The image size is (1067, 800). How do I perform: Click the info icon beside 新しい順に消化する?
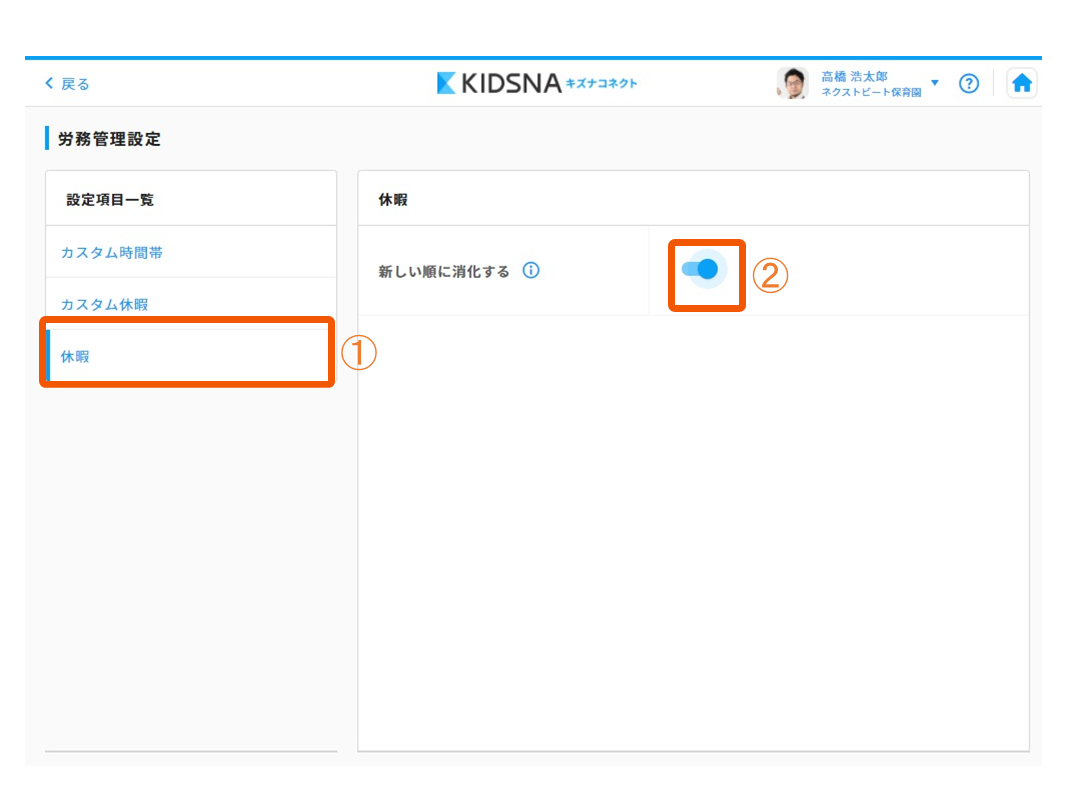(x=531, y=271)
